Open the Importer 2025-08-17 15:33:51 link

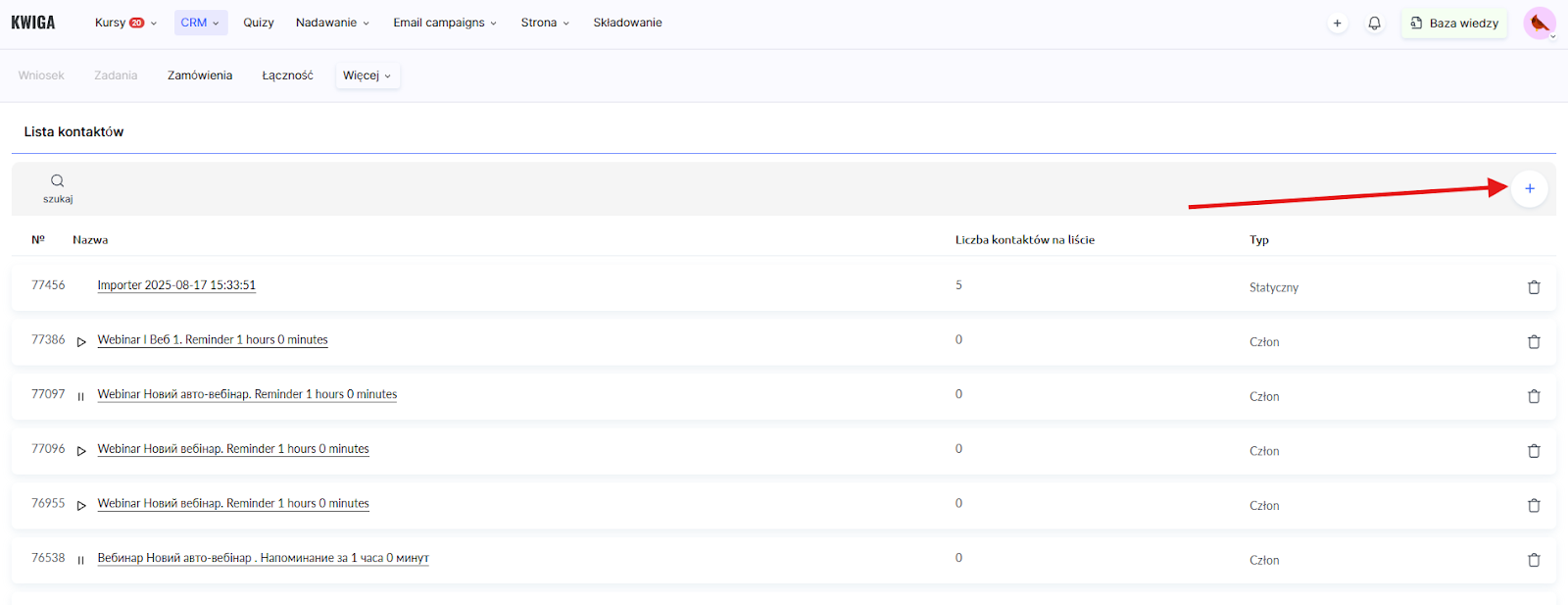(176, 285)
